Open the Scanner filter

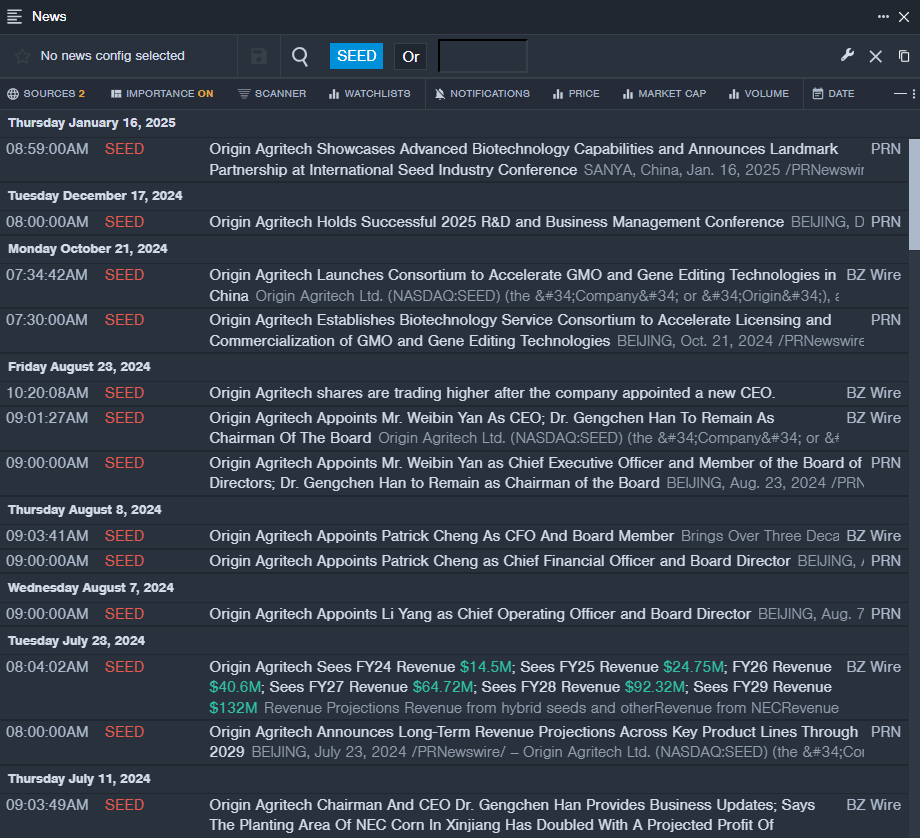click(x=272, y=94)
